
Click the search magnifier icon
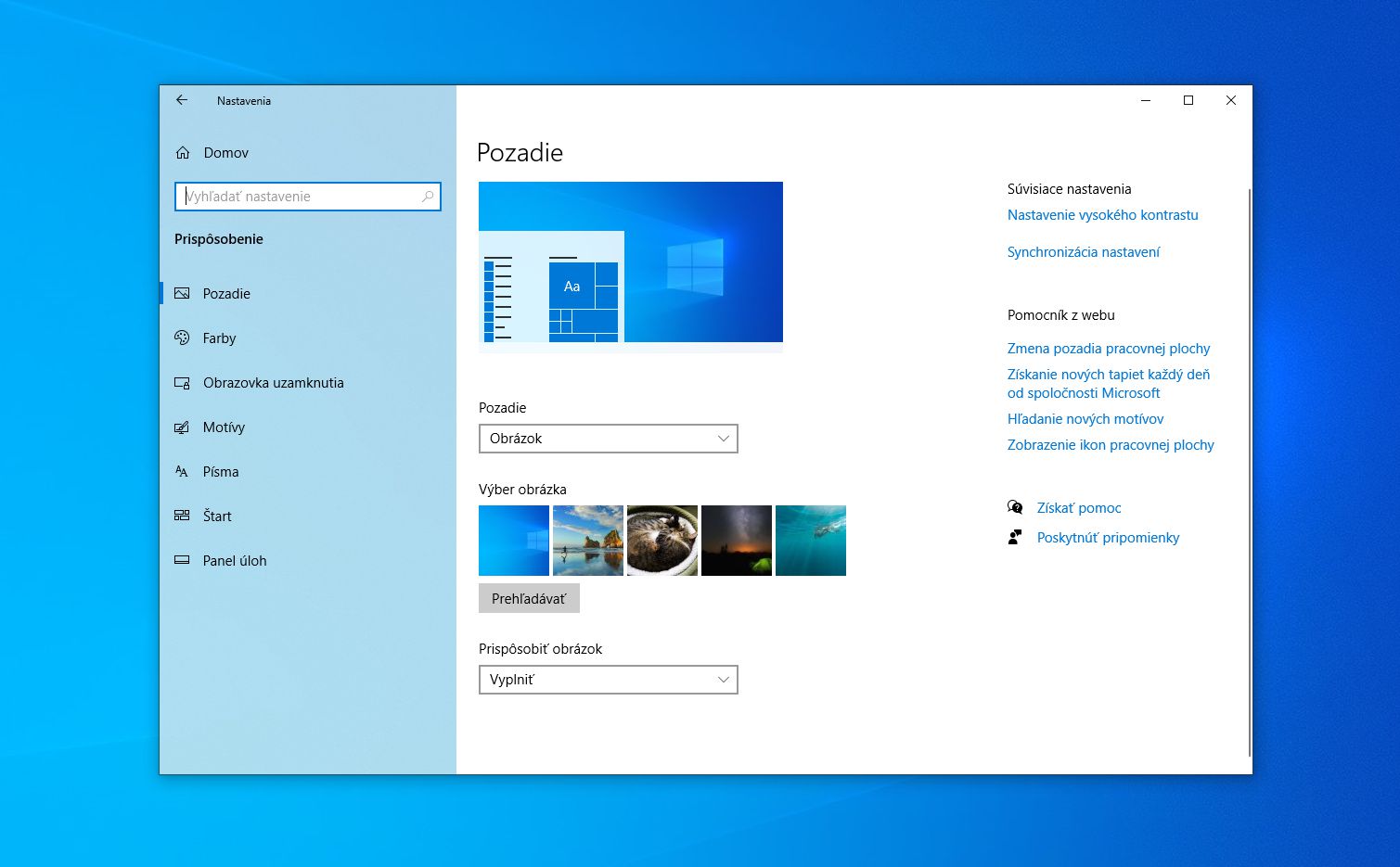[x=428, y=197]
